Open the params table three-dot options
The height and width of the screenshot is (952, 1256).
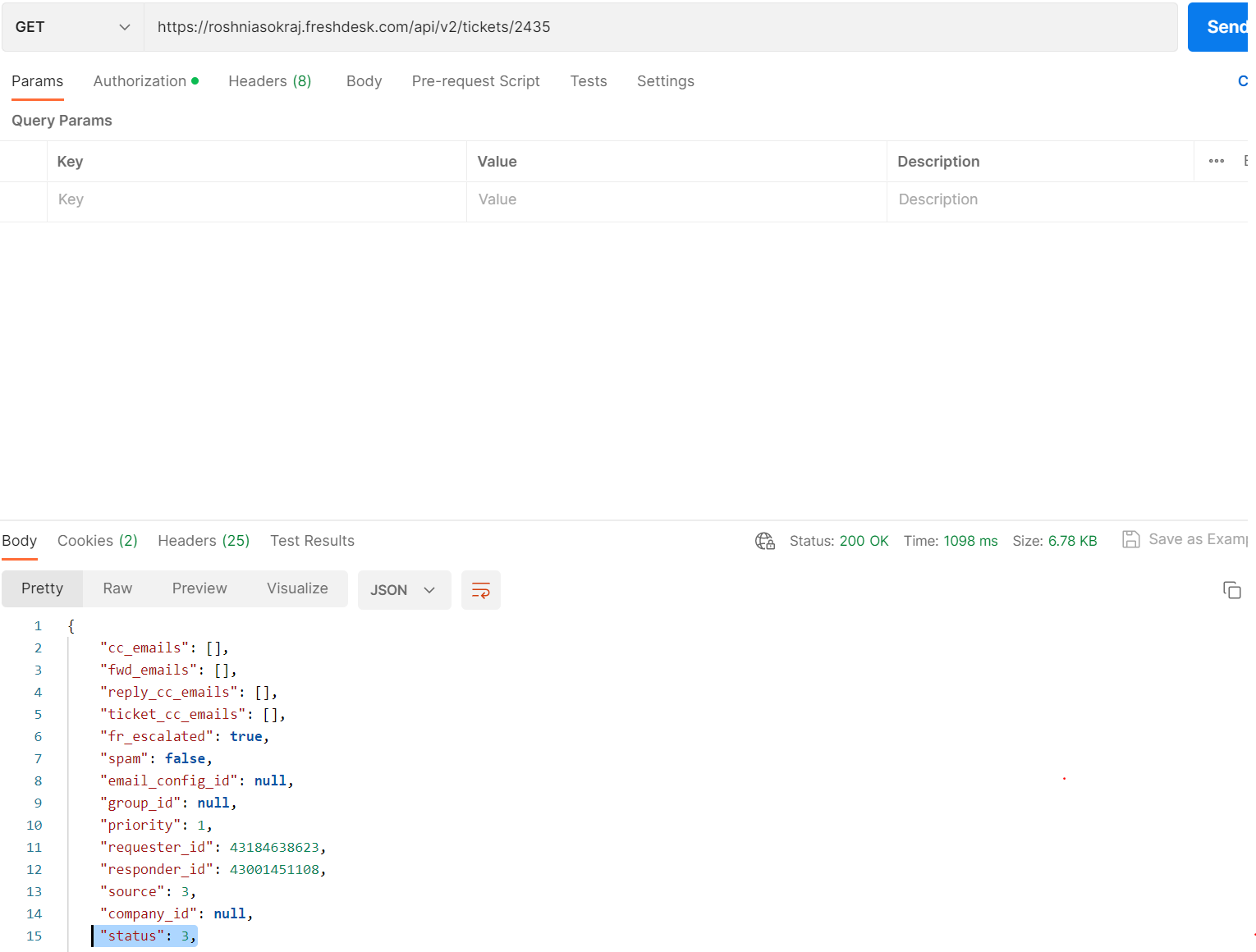pos(1217,162)
